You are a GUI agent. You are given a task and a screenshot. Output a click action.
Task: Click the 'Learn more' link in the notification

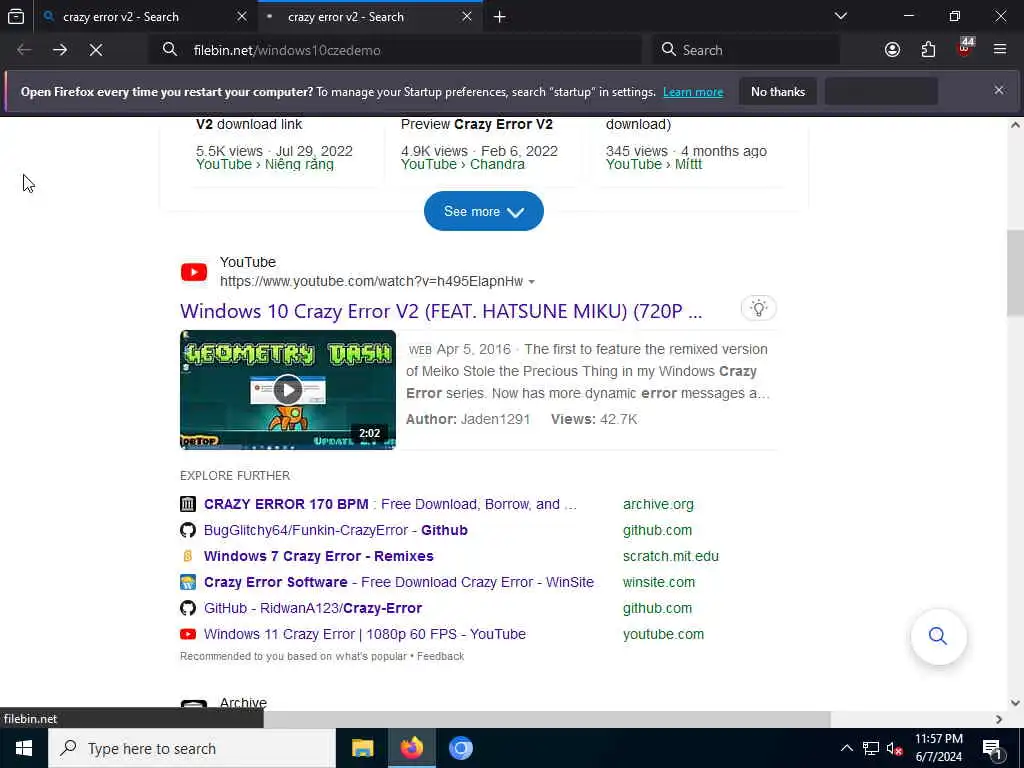click(x=693, y=92)
